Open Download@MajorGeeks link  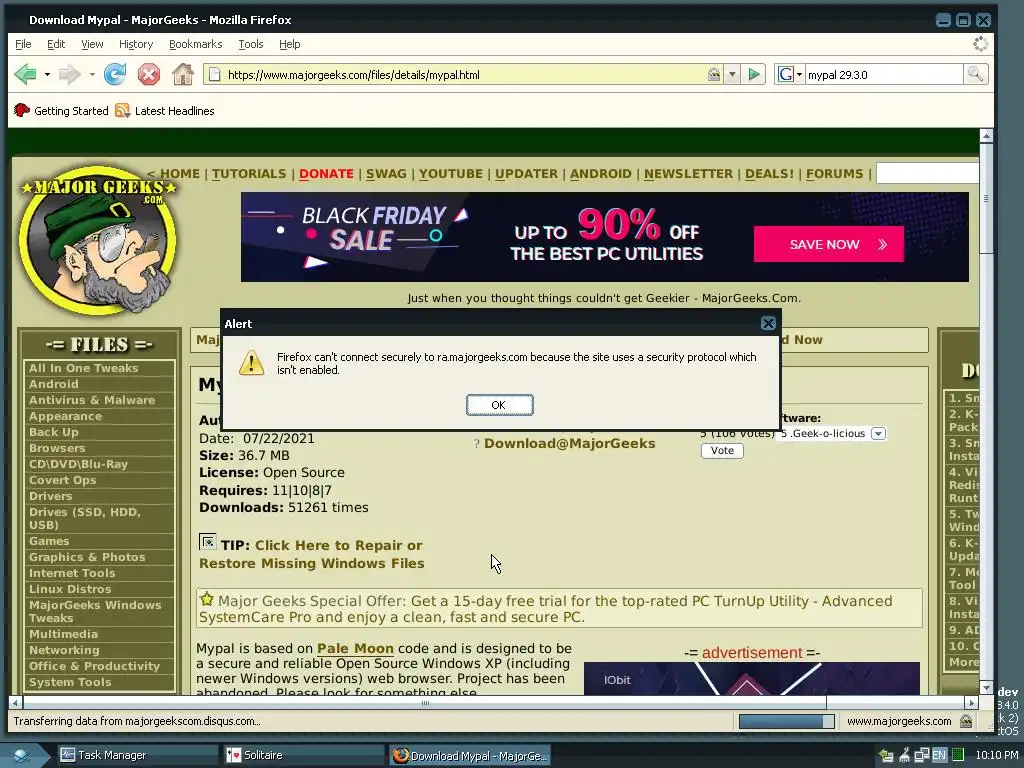click(x=569, y=443)
